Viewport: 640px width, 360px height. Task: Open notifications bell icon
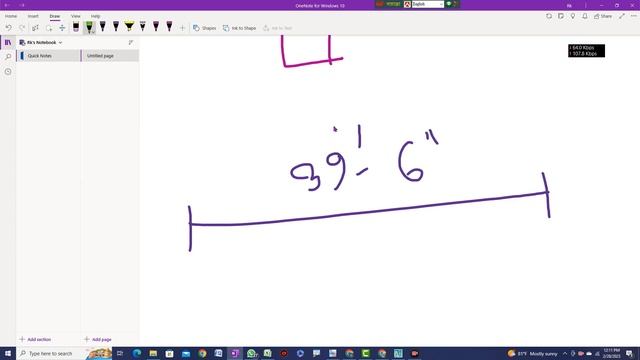pos(585,16)
